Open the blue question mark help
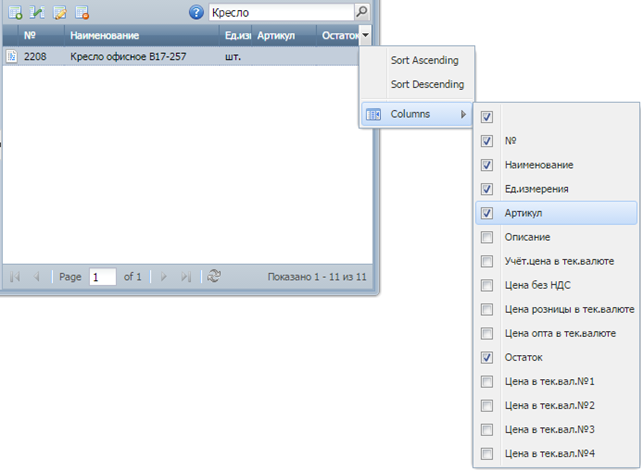This screenshot has height=470, width=641. click(196, 12)
